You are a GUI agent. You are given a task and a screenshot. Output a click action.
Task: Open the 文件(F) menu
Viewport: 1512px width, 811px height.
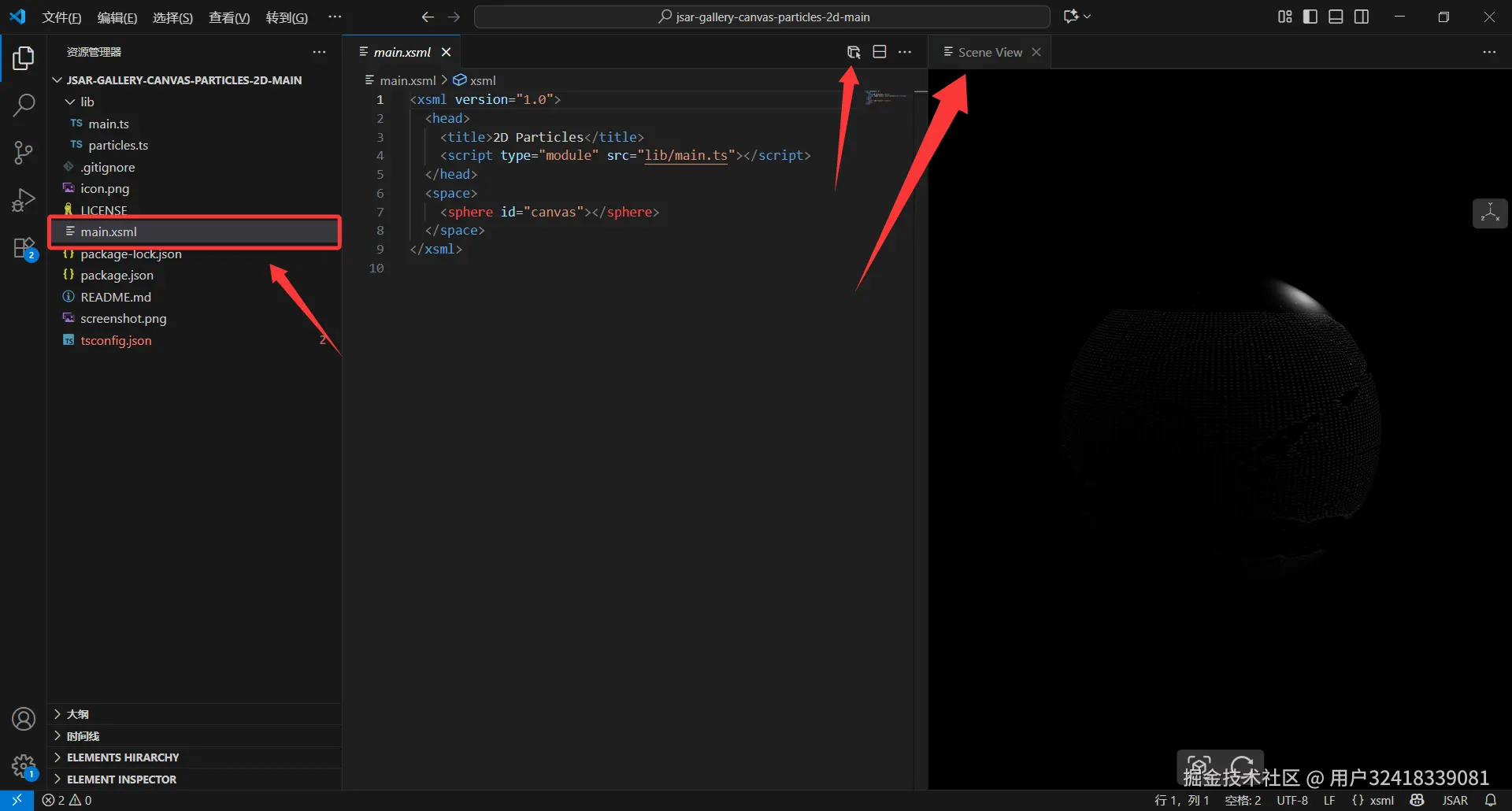pos(61,17)
